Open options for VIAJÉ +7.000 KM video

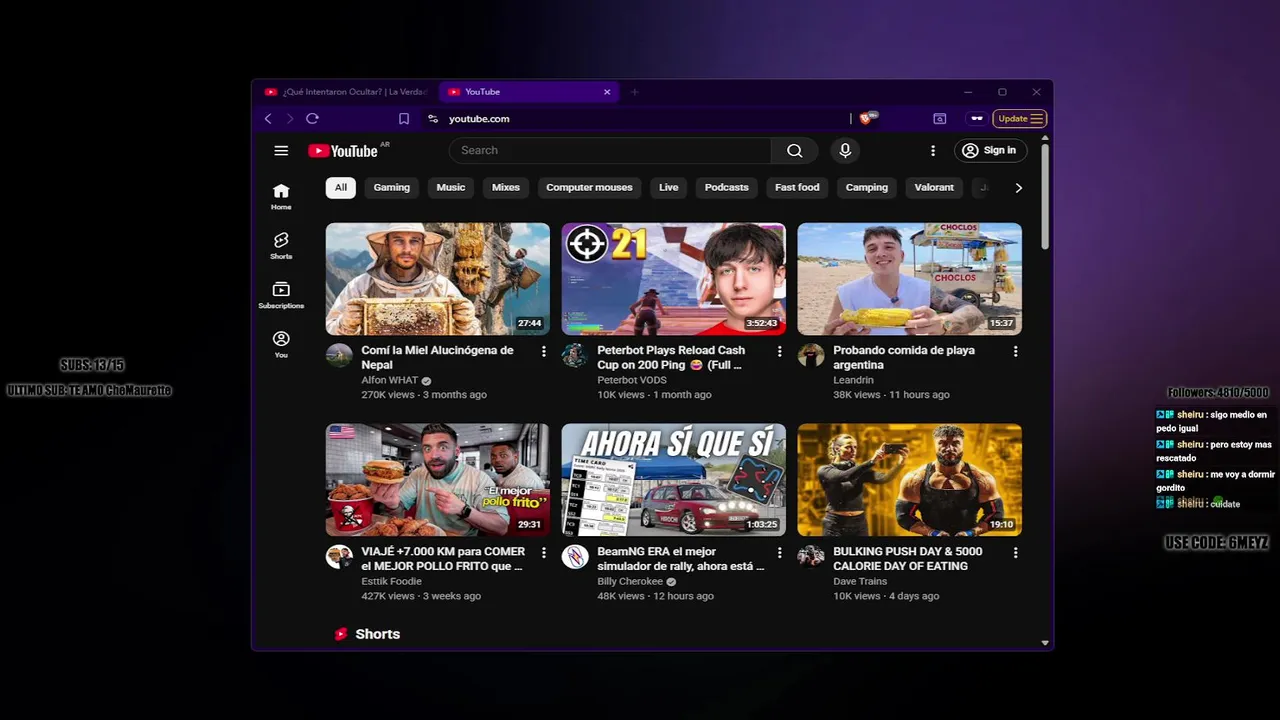coord(544,553)
